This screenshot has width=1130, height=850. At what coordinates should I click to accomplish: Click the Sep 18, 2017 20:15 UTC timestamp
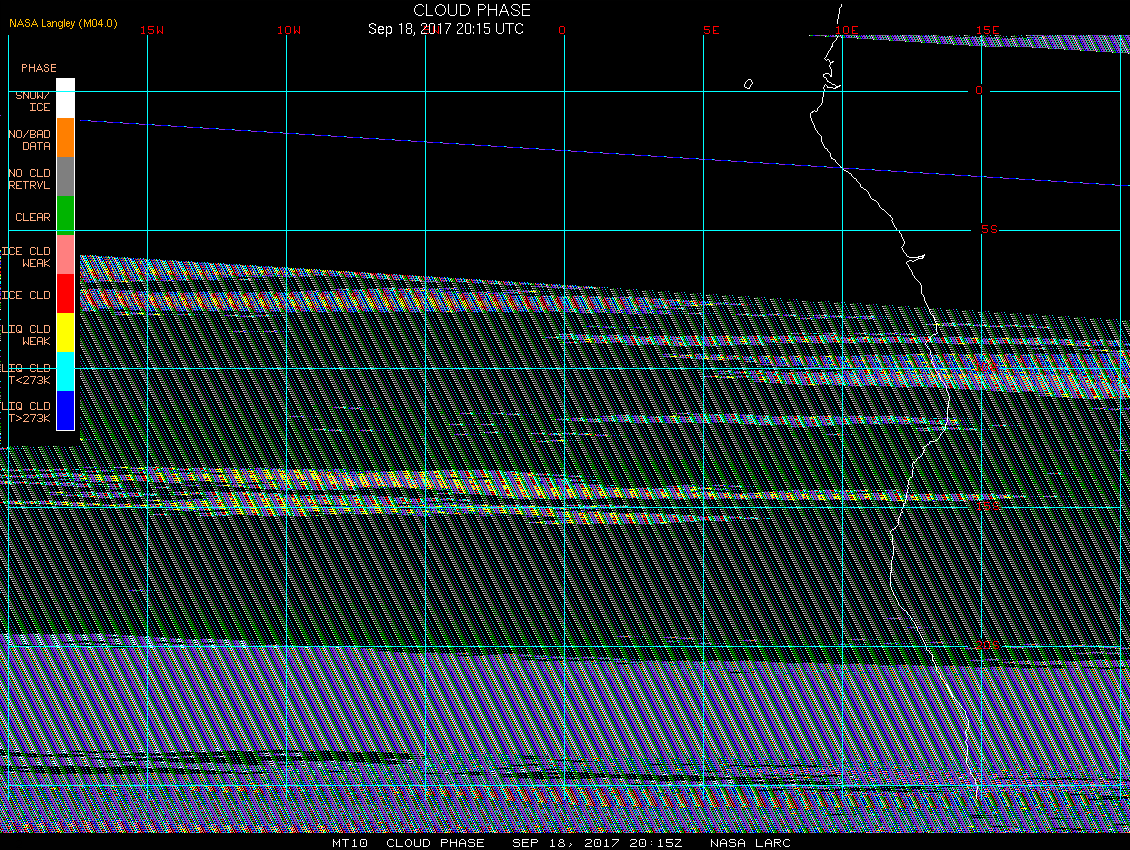(x=446, y=29)
